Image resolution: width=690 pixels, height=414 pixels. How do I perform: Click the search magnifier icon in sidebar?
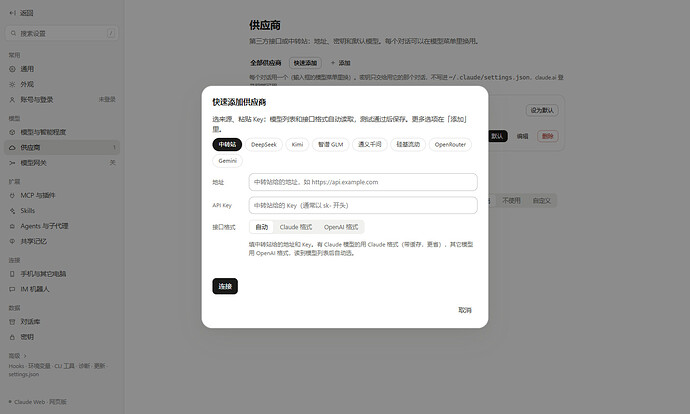13,33
